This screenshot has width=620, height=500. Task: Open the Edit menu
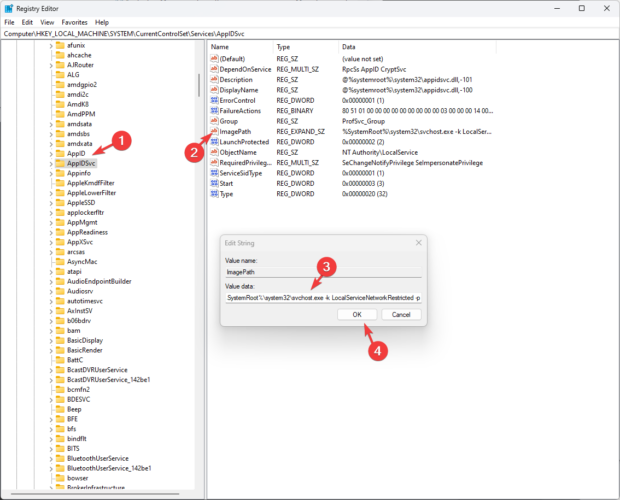click(28, 21)
